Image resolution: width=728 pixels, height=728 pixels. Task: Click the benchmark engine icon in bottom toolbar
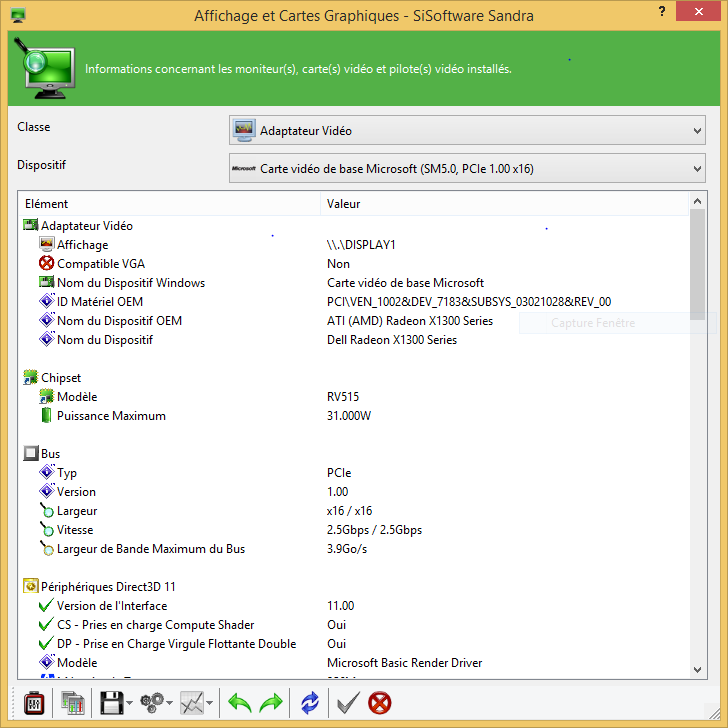34,703
